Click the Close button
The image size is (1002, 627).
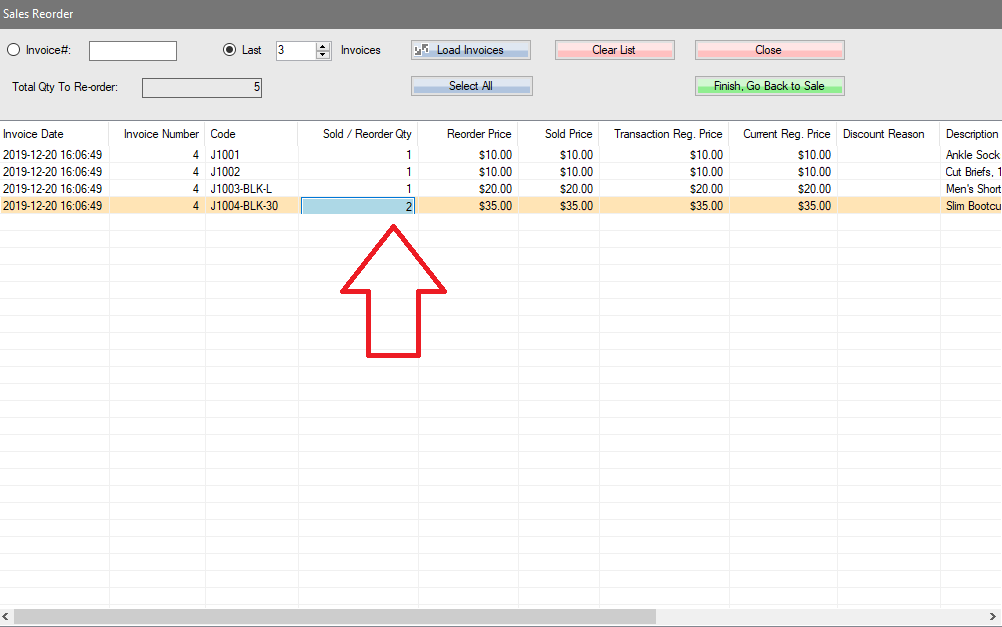coord(769,50)
